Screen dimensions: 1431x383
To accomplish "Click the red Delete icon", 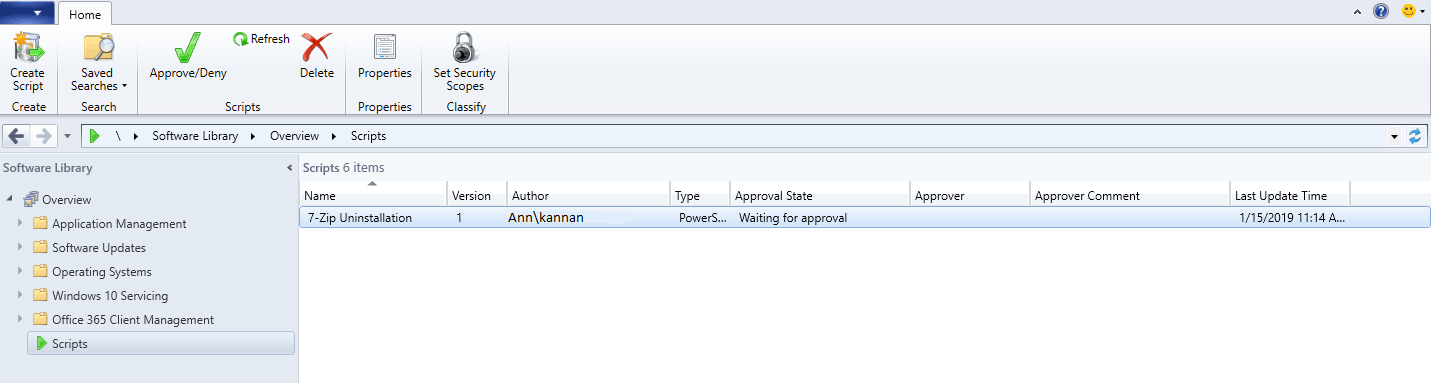I will pos(317,48).
